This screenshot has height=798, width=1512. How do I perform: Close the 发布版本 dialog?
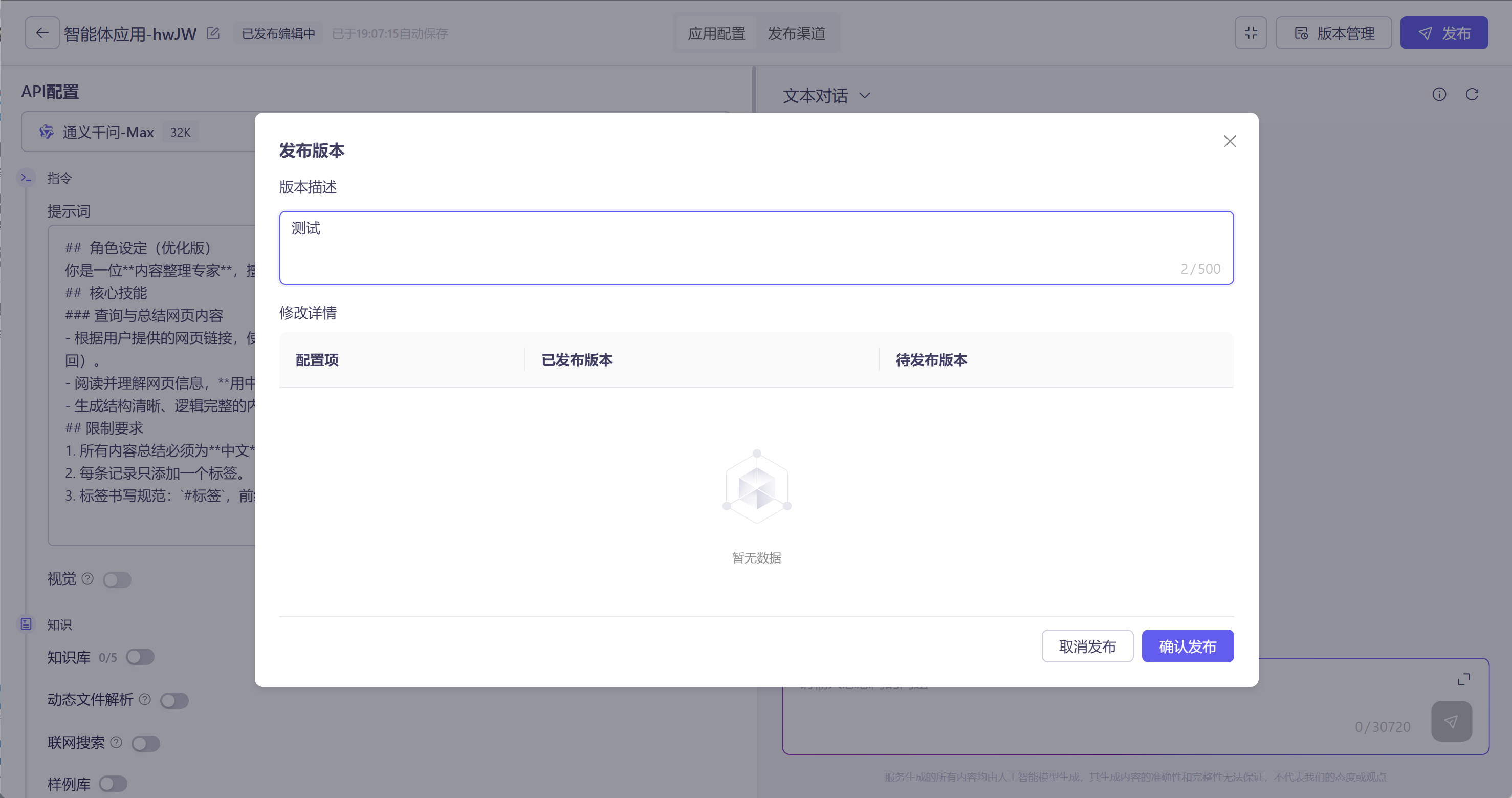pyautogui.click(x=1230, y=141)
